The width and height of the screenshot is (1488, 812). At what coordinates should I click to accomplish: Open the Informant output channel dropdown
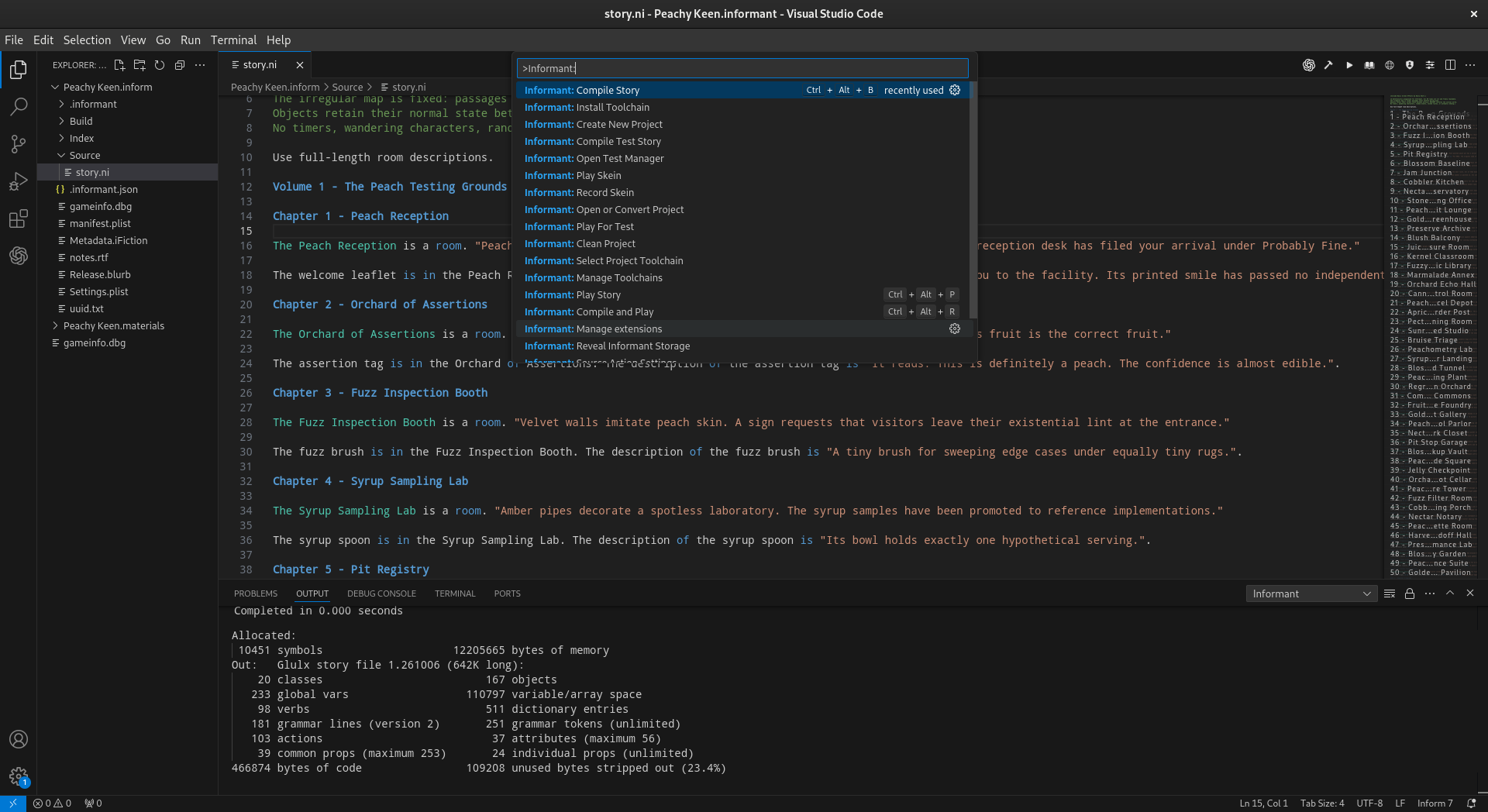click(1312, 594)
